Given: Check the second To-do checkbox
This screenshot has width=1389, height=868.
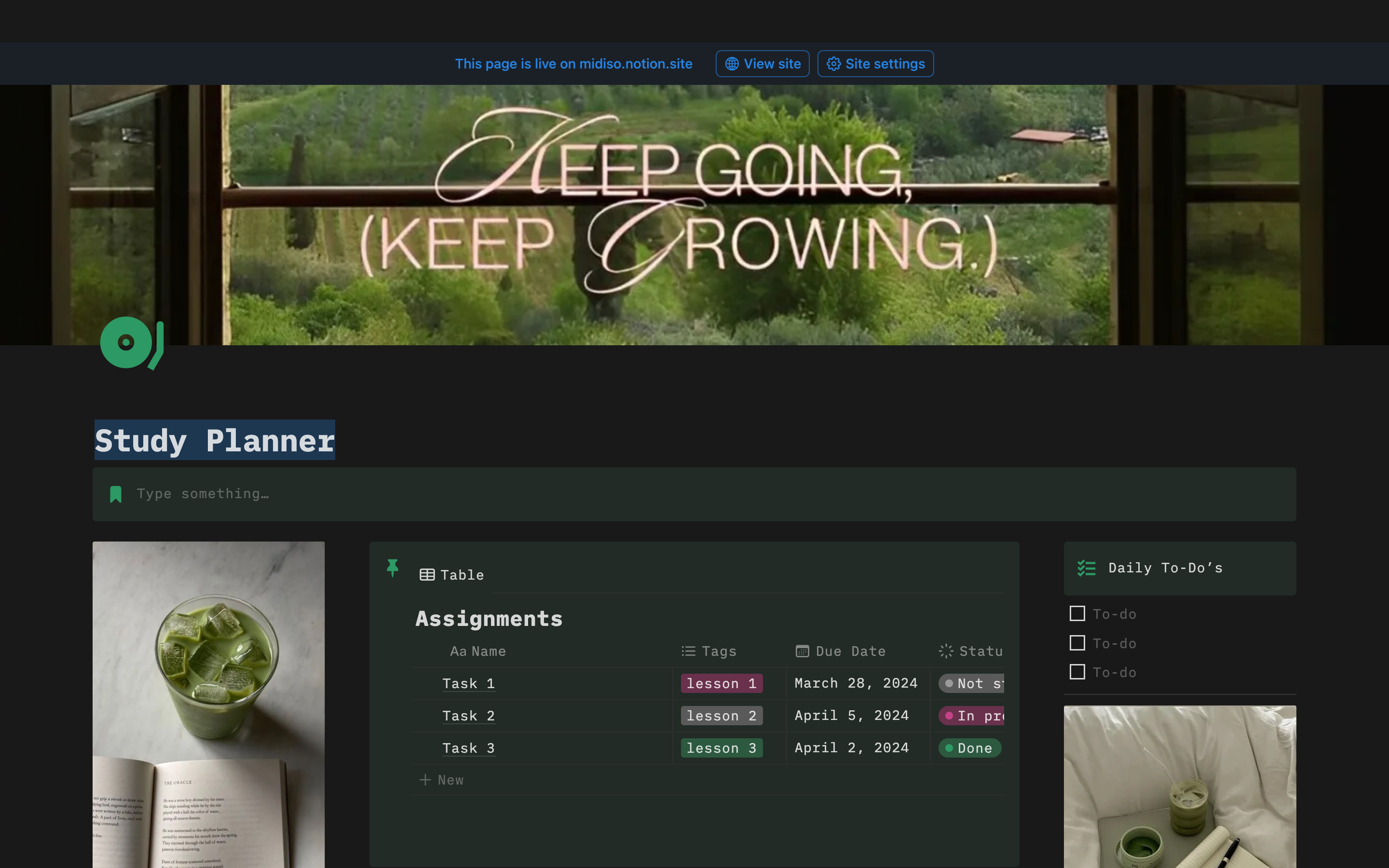Looking at the screenshot, I should click(x=1077, y=643).
